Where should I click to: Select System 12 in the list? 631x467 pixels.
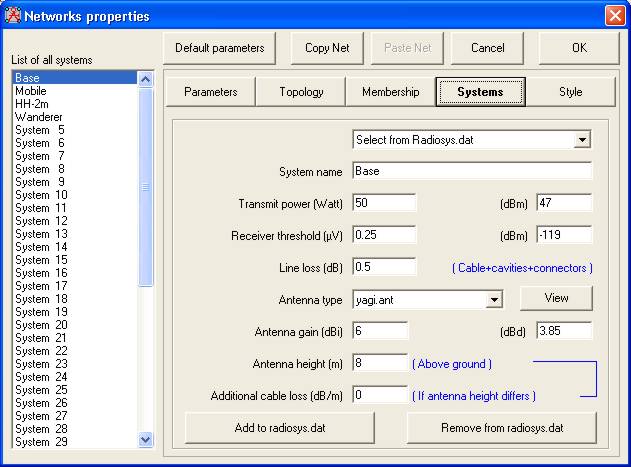pos(75,221)
